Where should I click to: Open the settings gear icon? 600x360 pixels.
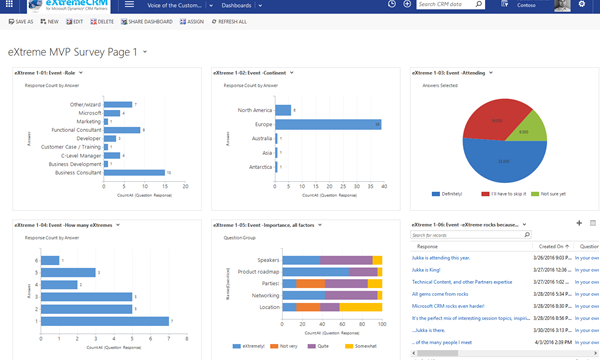(582, 4)
